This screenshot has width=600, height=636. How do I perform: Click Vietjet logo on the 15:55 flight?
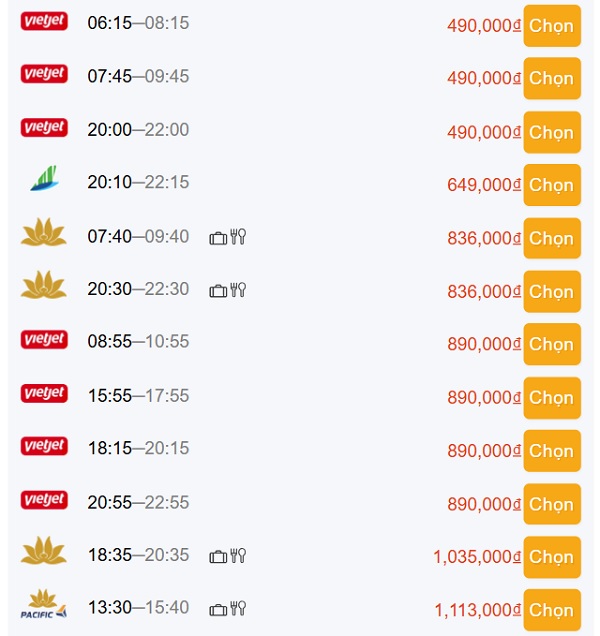[x=44, y=394]
